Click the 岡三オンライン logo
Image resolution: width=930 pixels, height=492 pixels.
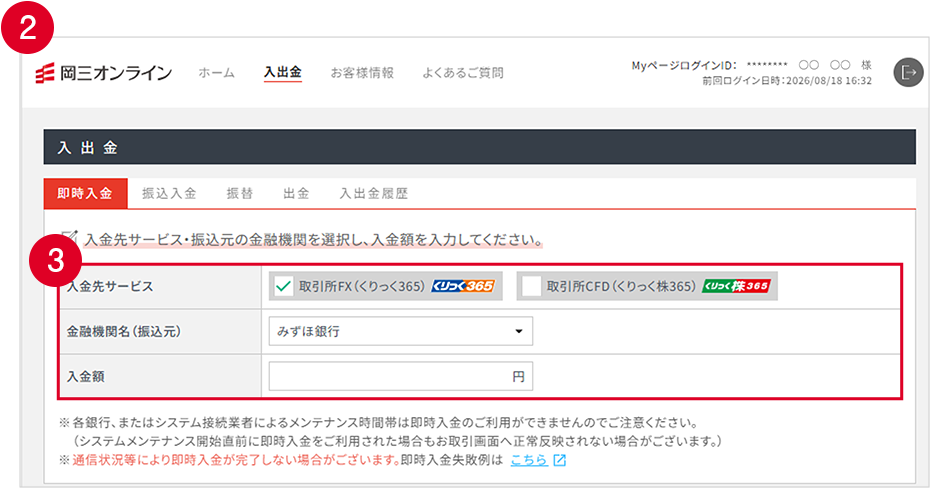click(104, 73)
